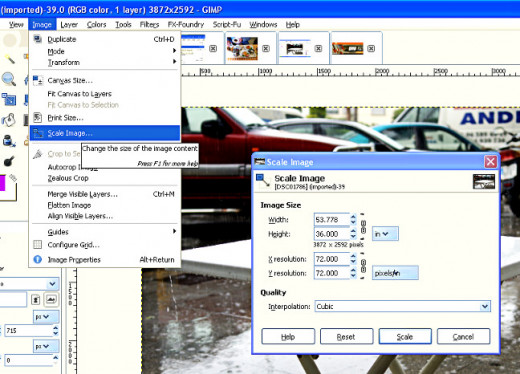Open the Layer menu
520x374 pixels.
coord(69,25)
